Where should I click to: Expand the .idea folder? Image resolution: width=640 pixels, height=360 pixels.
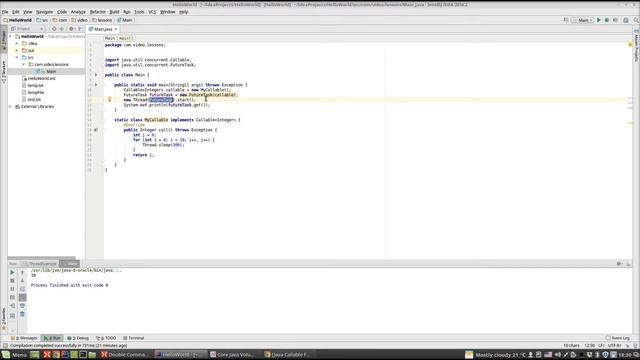pos(17,43)
